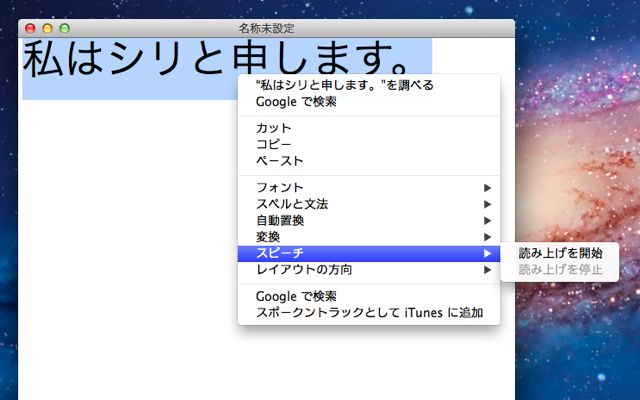This screenshot has height=400, width=640.
Task: Click the greyed-out 読み上げを停止 item
Action: click(x=560, y=270)
